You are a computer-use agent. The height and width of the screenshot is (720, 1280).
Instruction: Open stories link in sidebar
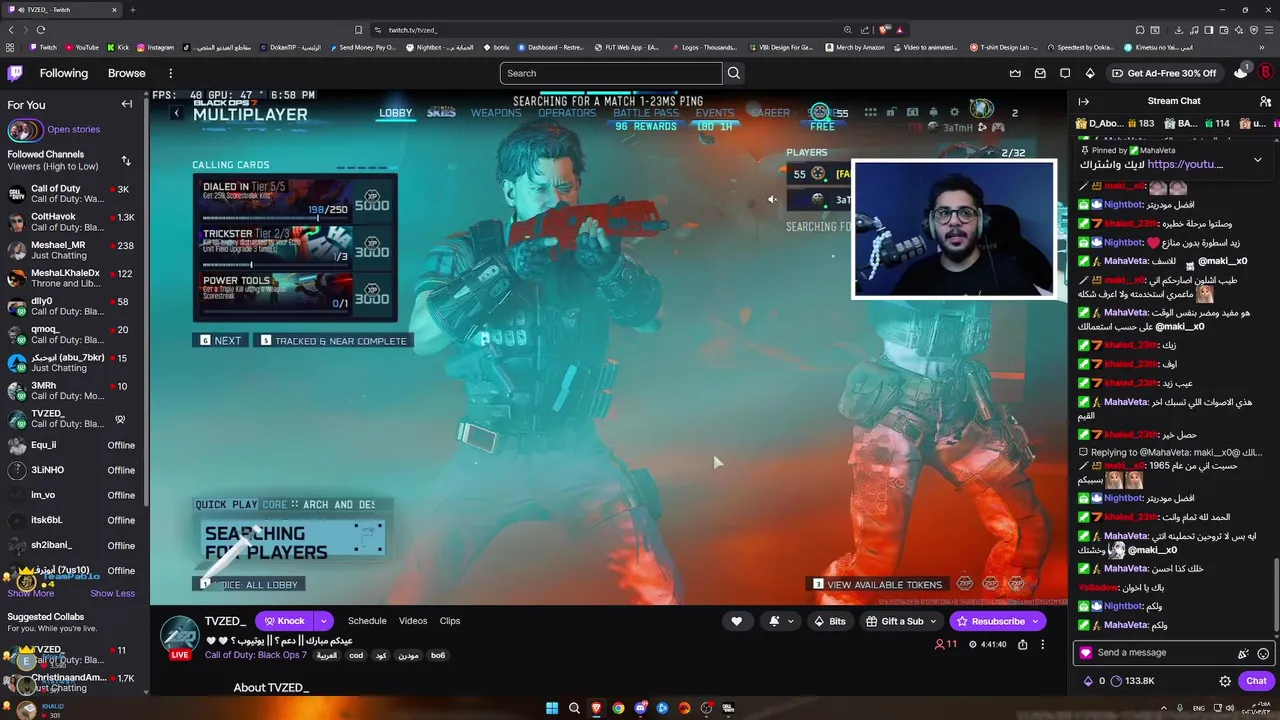coord(74,129)
